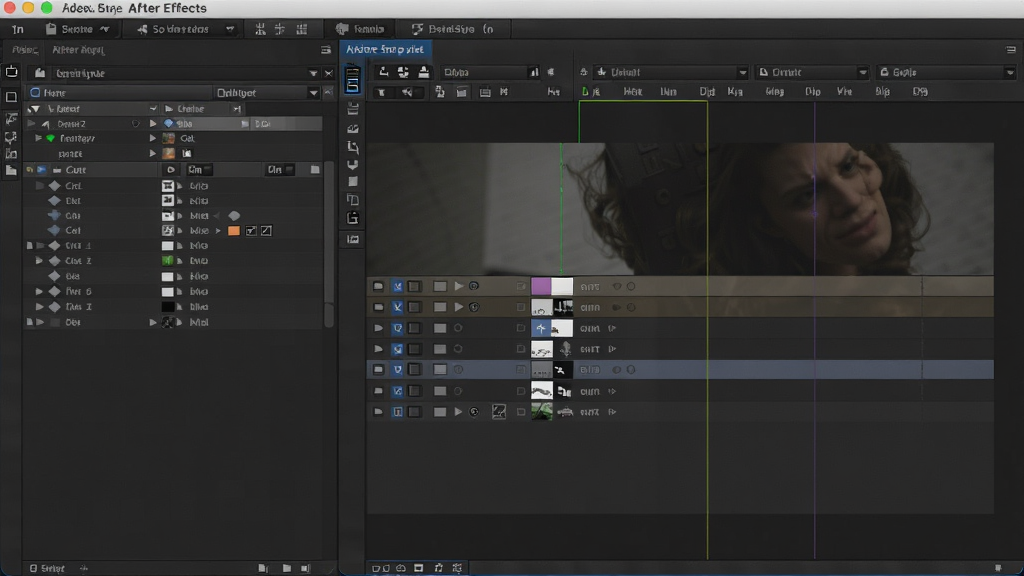Click the green gem icon in the project tree

point(50,138)
